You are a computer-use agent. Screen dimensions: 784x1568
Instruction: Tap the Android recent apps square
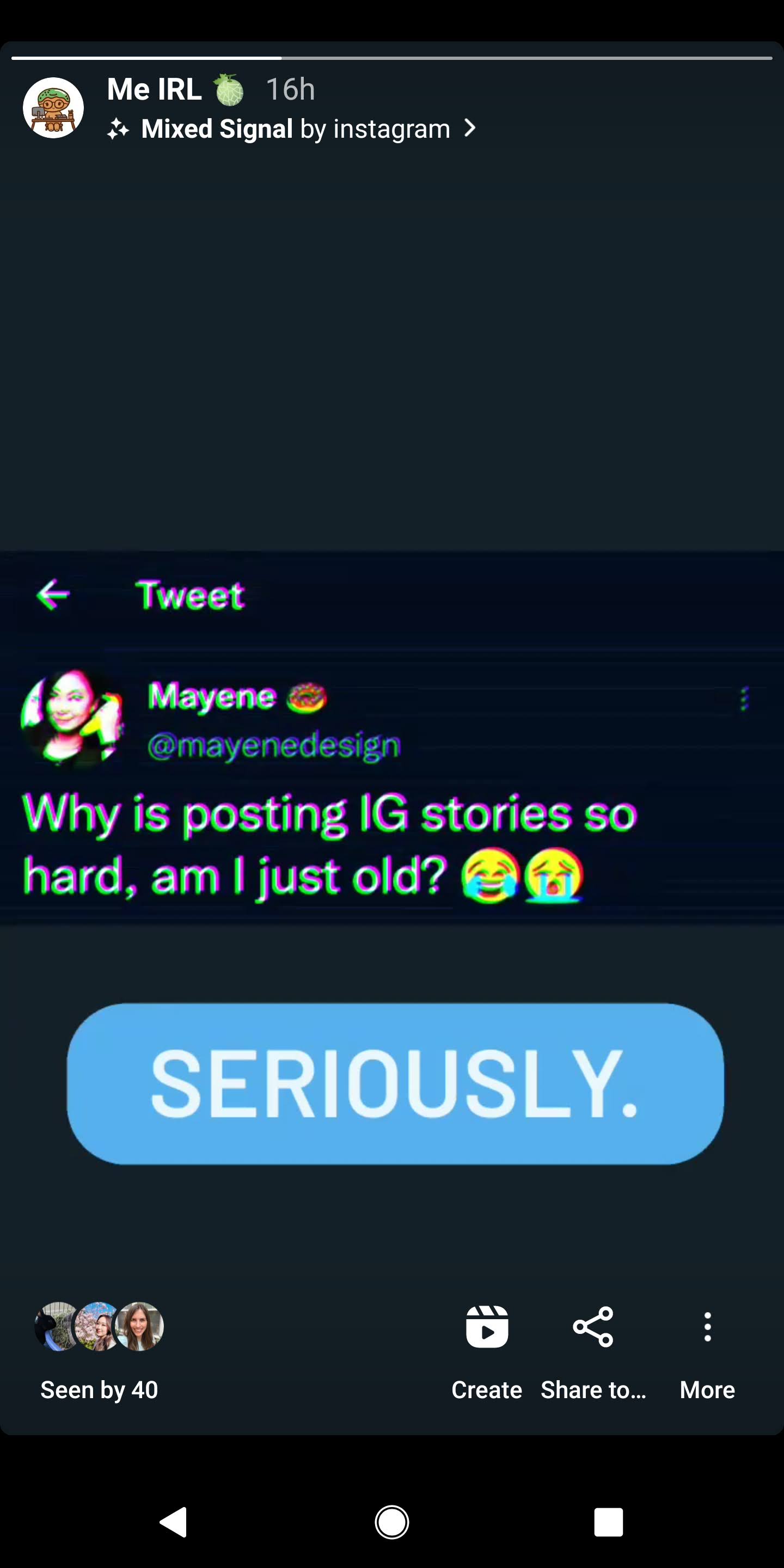[608, 1522]
